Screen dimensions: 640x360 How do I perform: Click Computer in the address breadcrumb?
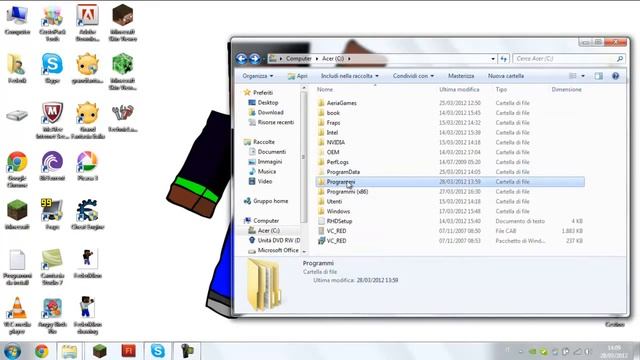coord(298,59)
